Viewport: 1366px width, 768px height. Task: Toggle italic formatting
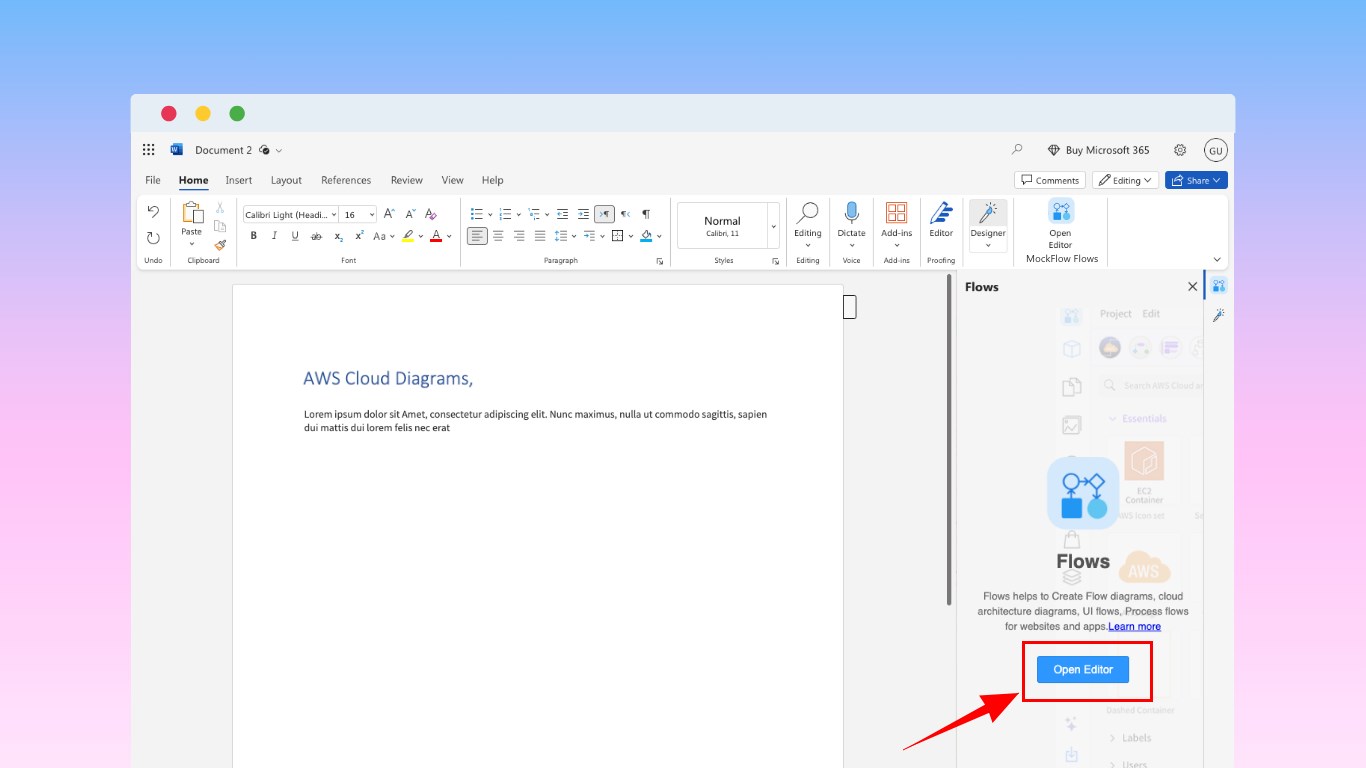coord(274,236)
